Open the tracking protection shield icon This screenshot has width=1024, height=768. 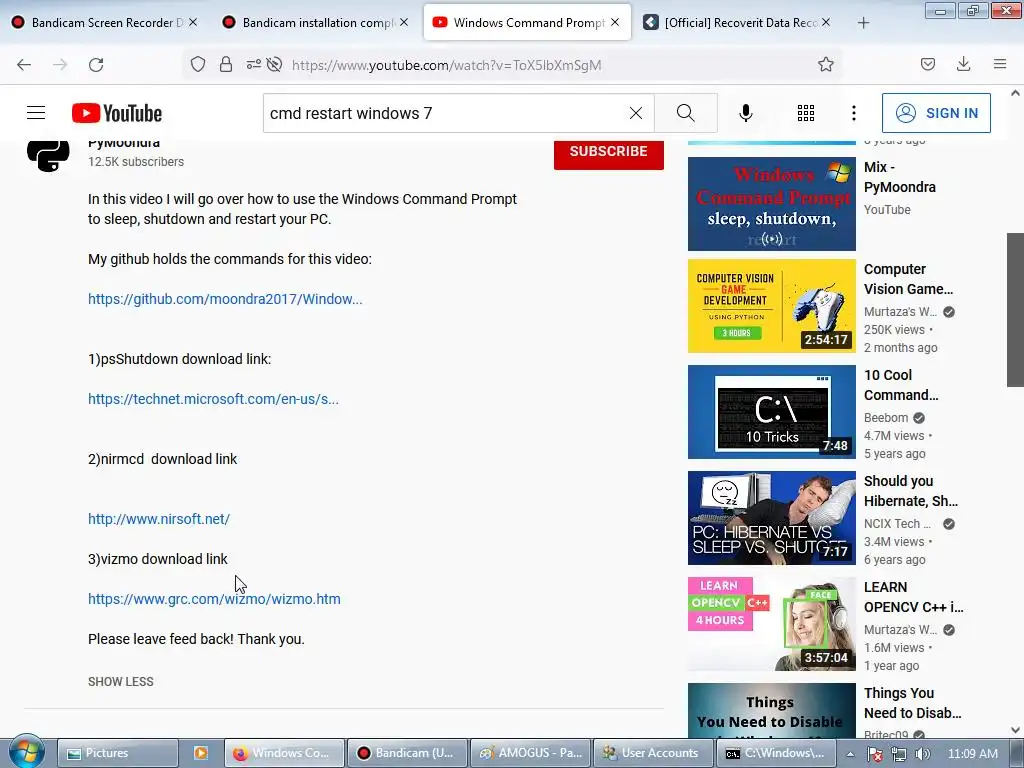(x=198, y=65)
